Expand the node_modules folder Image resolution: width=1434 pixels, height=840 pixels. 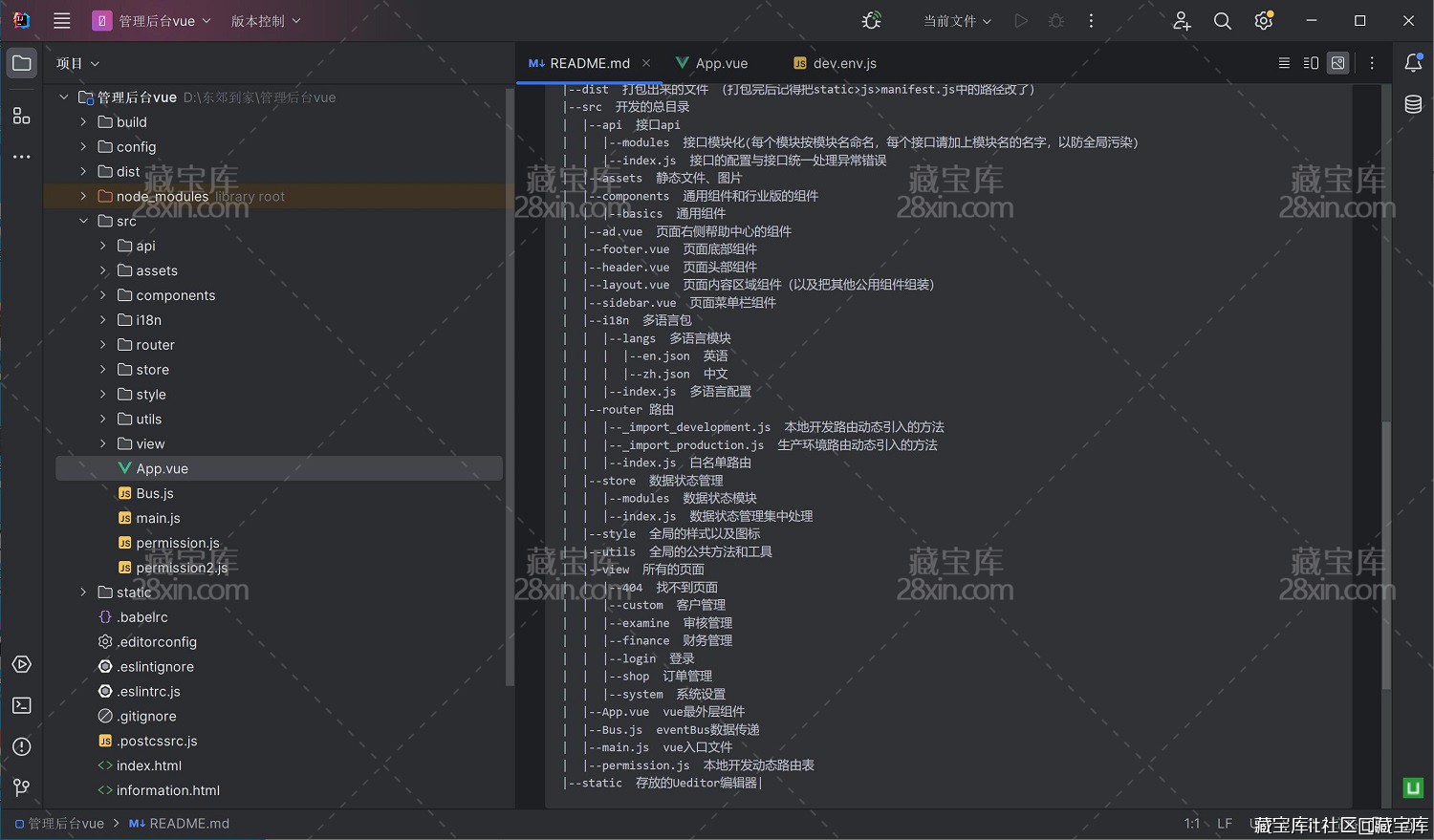(x=83, y=197)
